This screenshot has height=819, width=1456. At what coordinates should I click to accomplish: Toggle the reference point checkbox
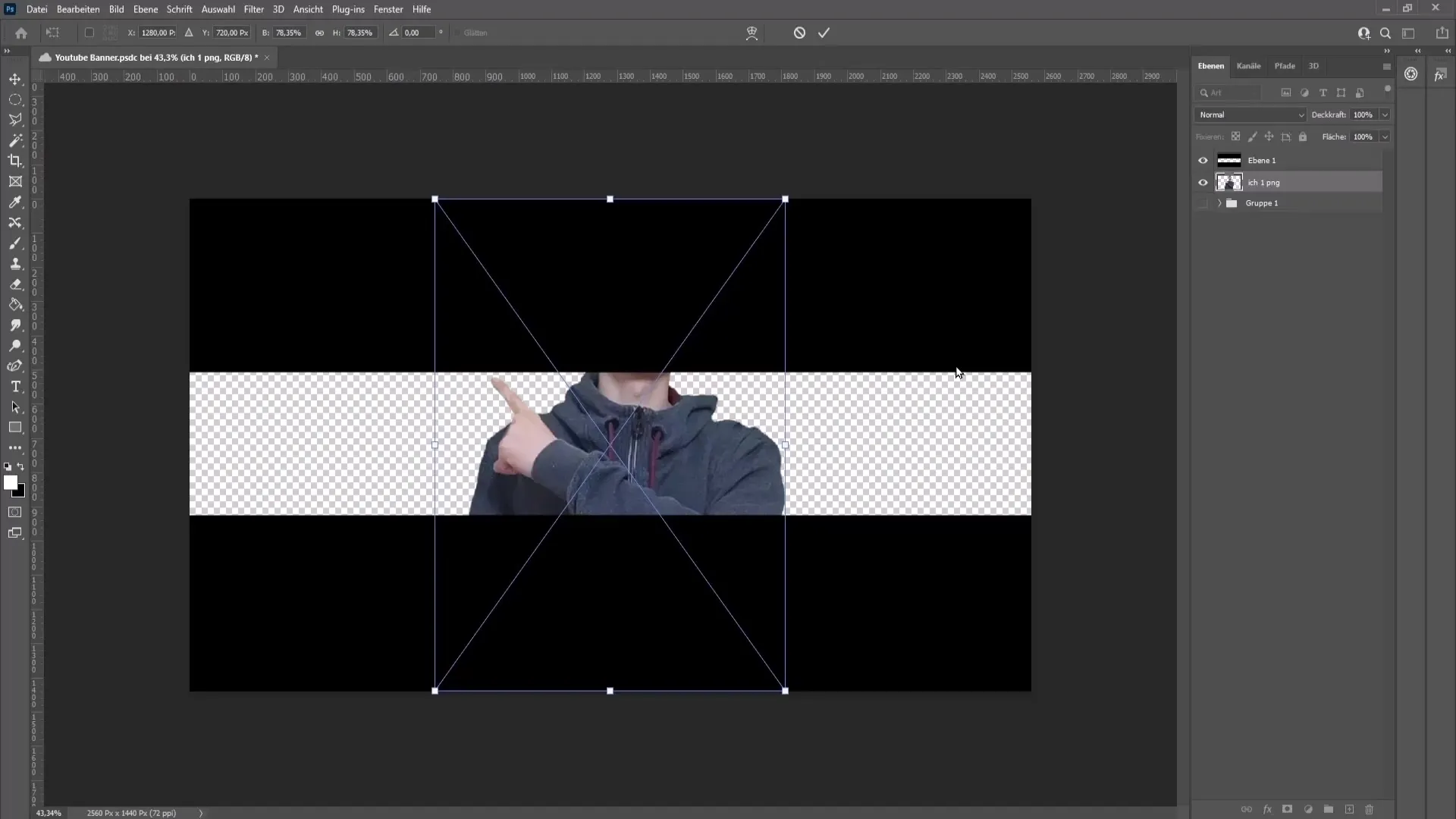tap(89, 33)
